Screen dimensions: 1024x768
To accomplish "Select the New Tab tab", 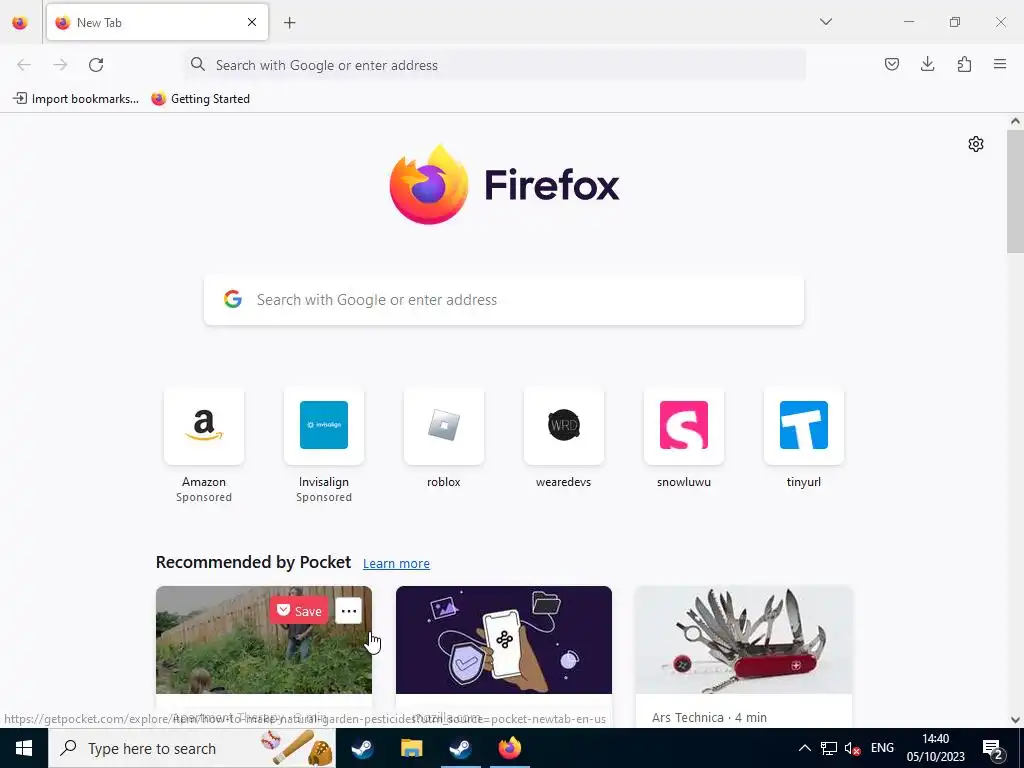I will coord(157,22).
